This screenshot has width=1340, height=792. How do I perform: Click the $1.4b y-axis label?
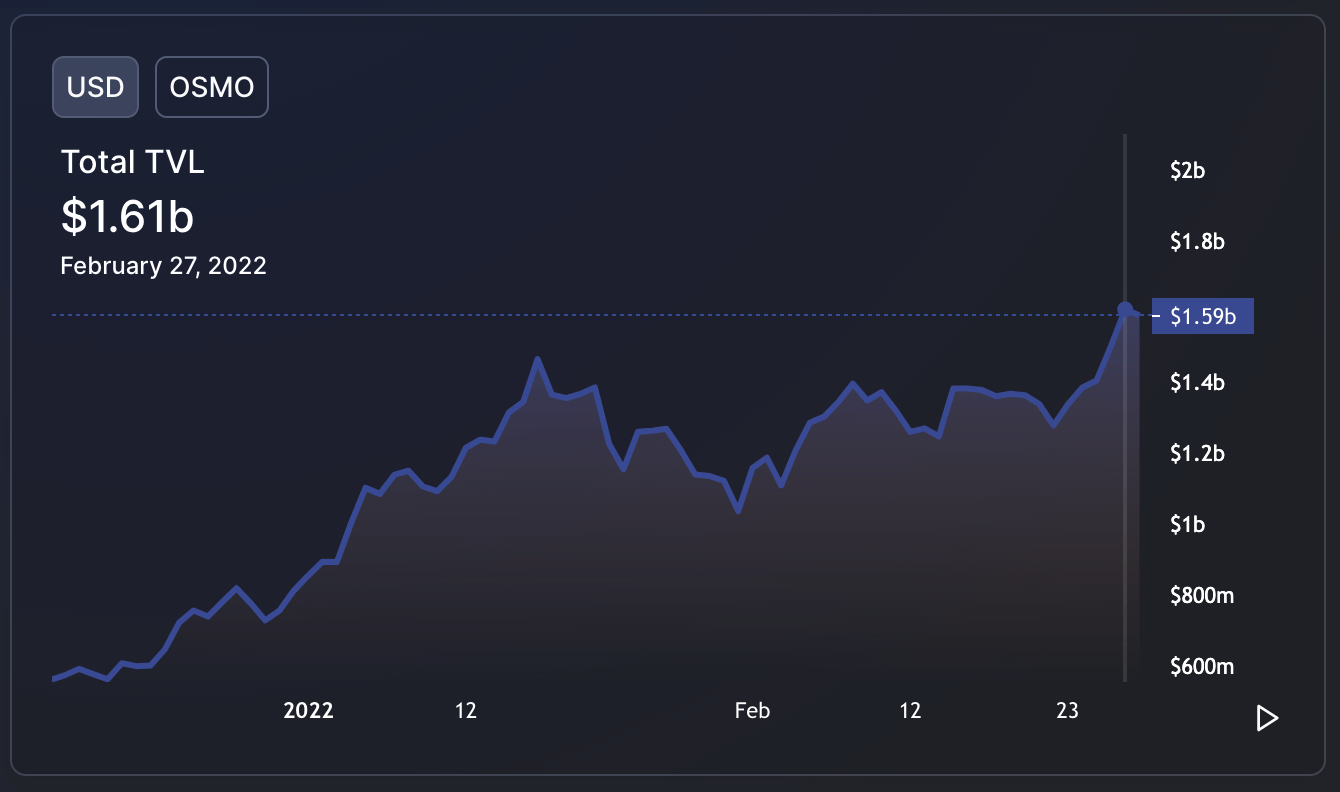tap(1197, 383)
